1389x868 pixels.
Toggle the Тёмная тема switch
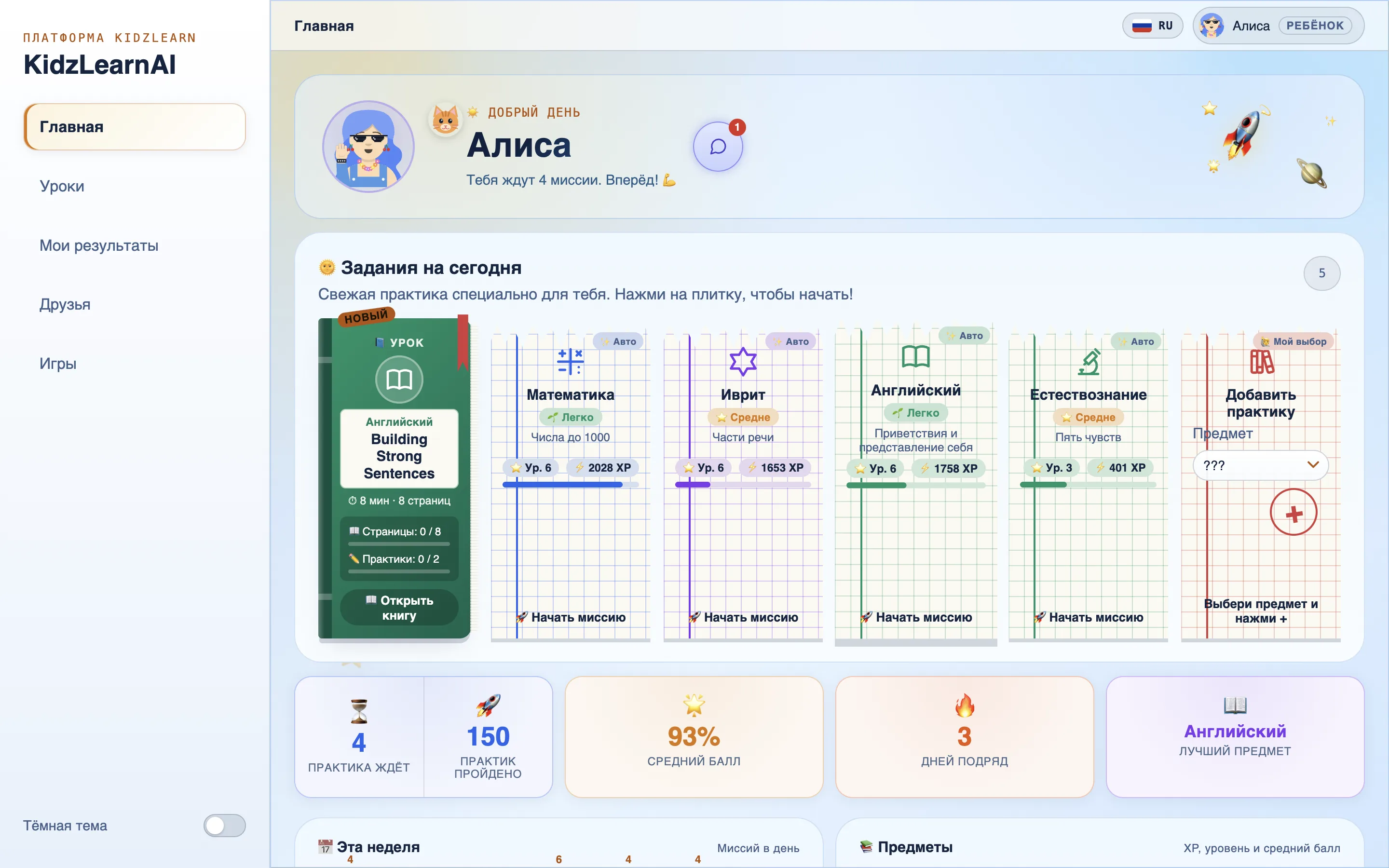224,825
